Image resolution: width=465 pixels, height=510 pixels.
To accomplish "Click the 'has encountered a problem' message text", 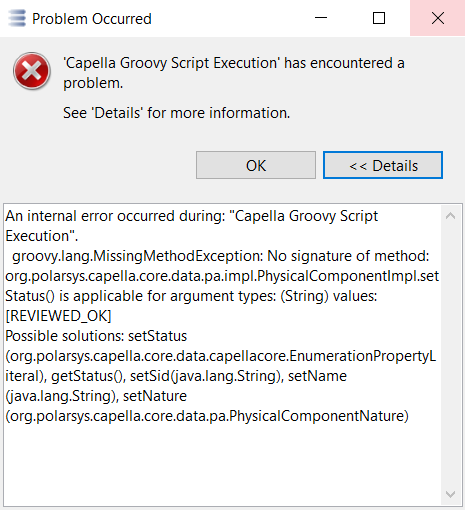I will click(x=234, y=73).
